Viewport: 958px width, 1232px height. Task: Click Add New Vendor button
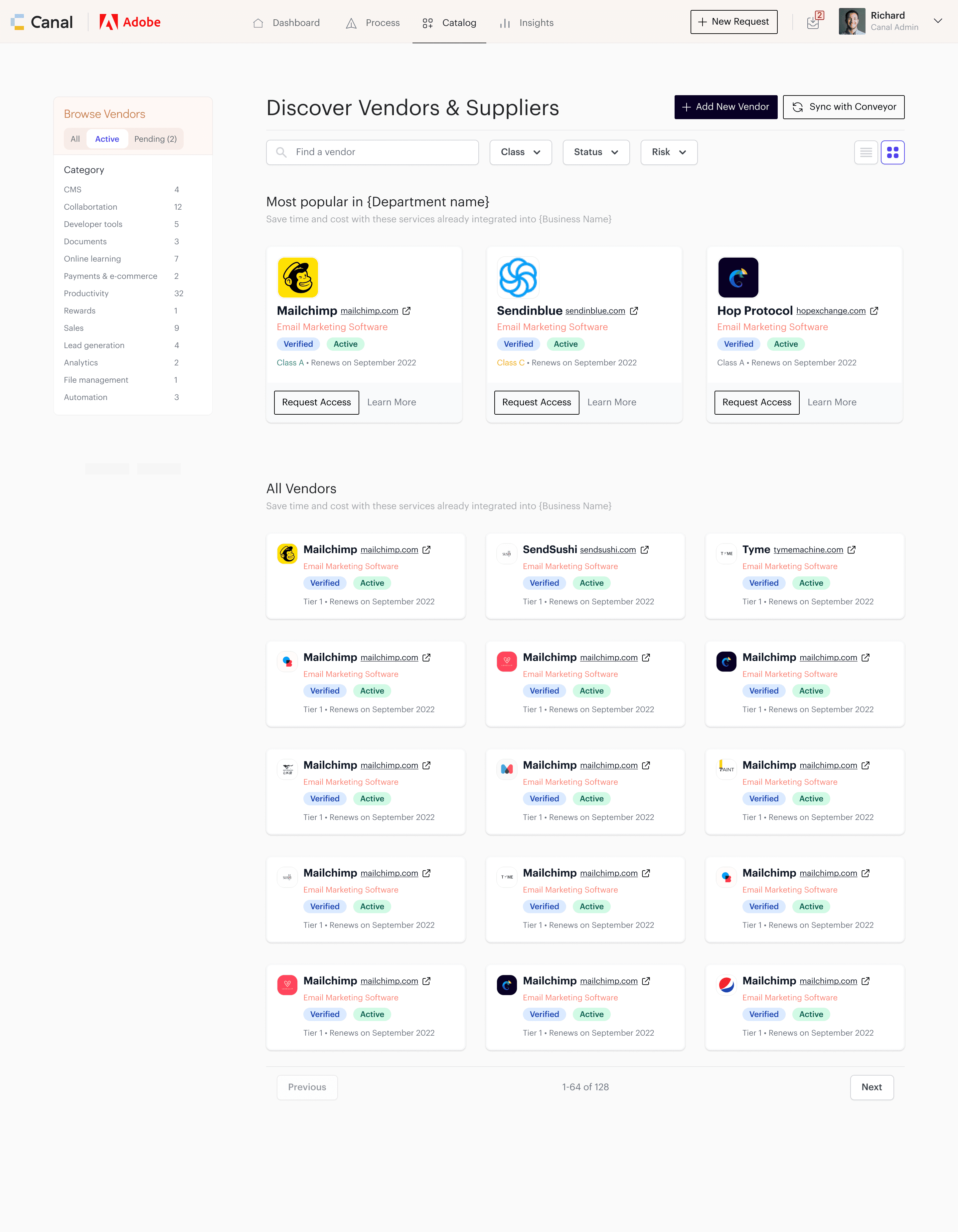(x=726, y=106)
